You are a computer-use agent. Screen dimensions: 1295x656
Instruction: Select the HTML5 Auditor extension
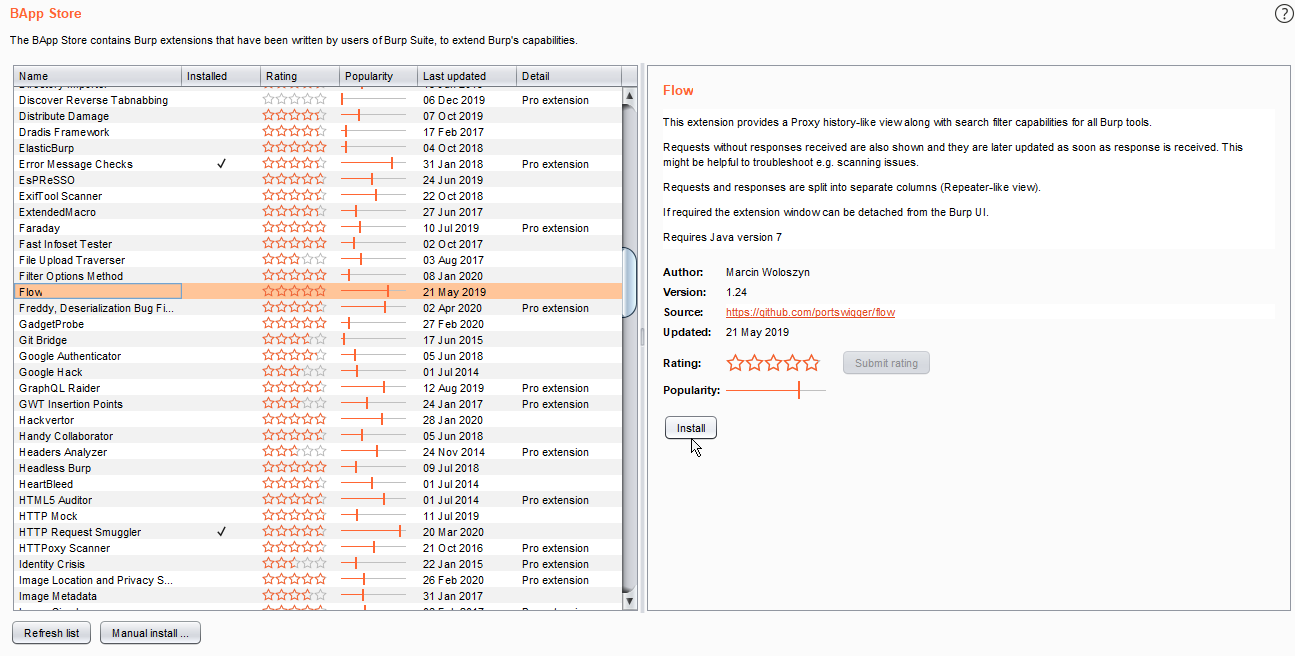(55, 500)
